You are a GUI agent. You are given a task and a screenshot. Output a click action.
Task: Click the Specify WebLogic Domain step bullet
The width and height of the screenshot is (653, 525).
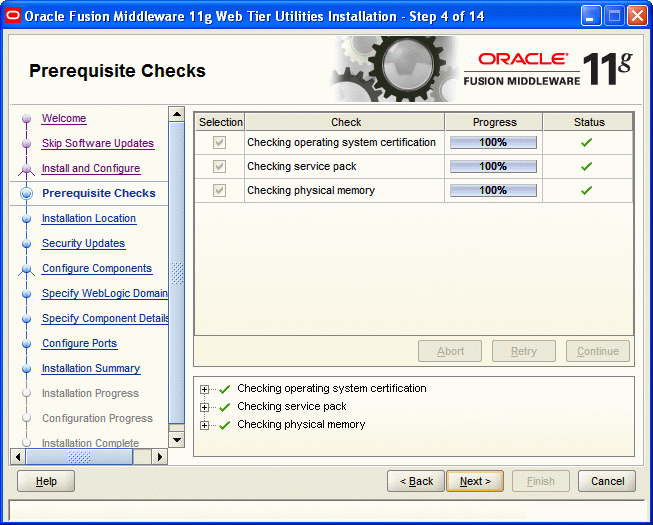27,294
